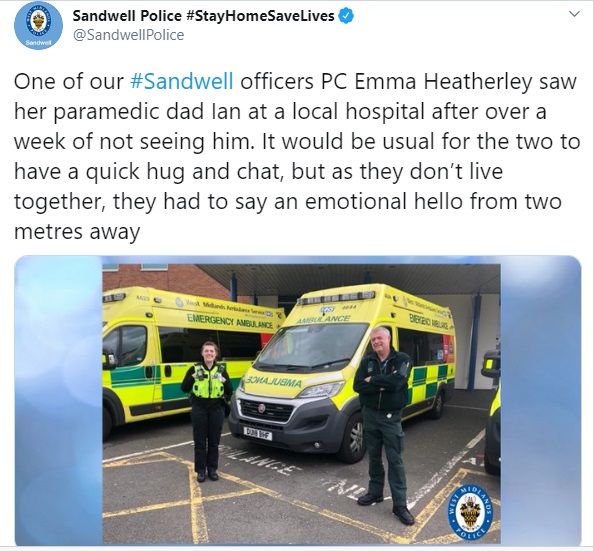Click the tweet text about PC Emma Heatherley
The image size is (593, 551).
click(x=297, y=156)
